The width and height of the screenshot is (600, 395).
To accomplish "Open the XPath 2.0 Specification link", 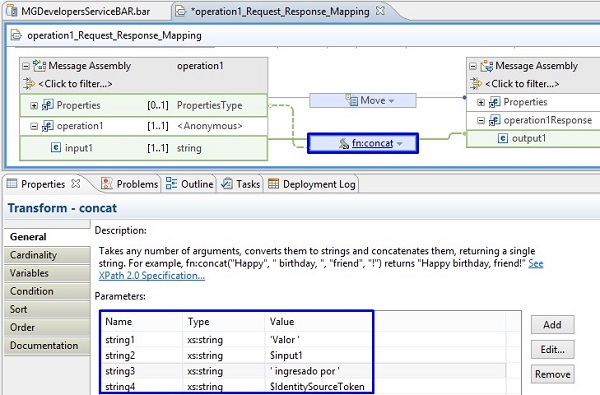I will (x=152, y=276).
